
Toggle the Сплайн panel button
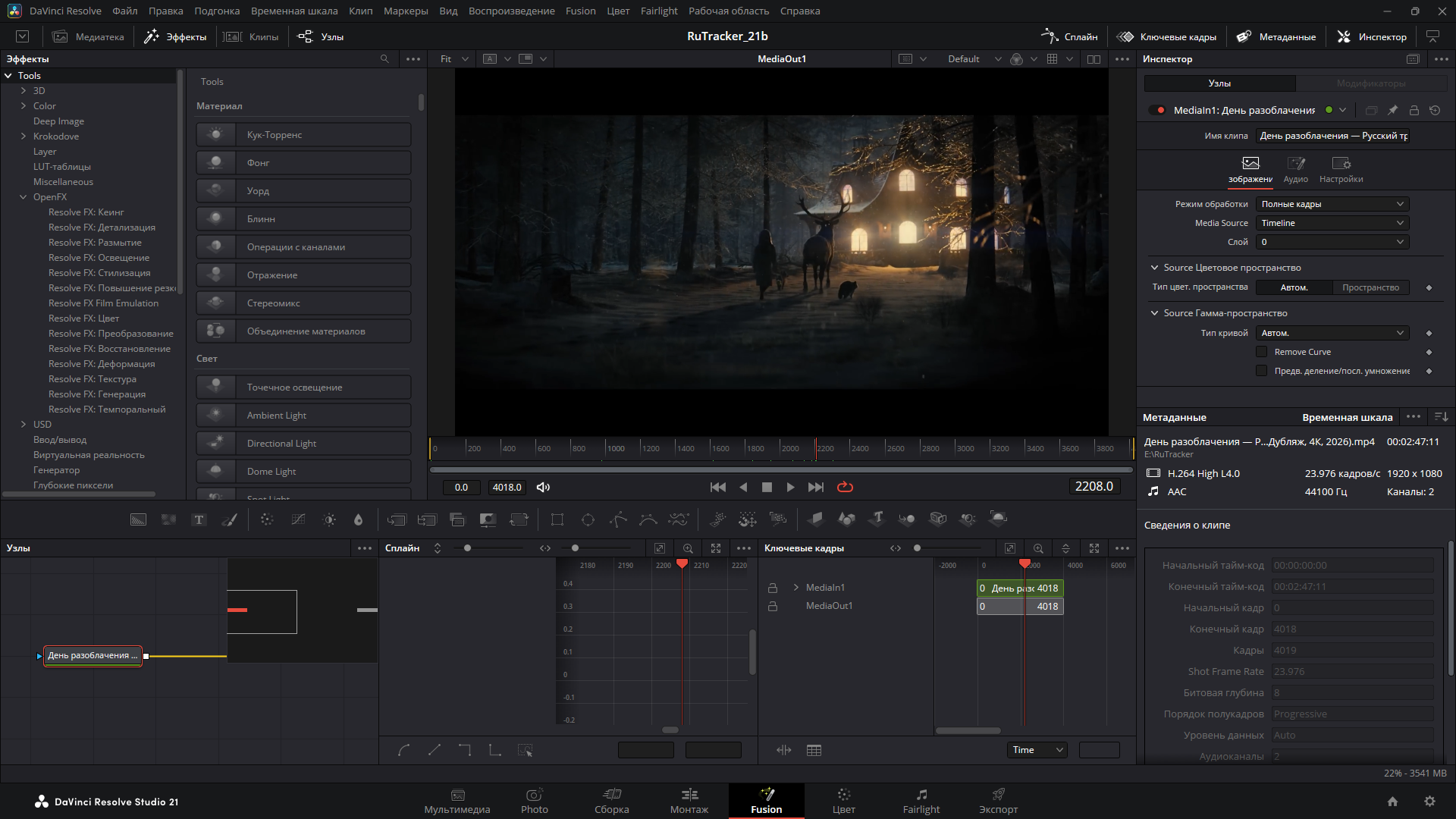pos(1069,36)
